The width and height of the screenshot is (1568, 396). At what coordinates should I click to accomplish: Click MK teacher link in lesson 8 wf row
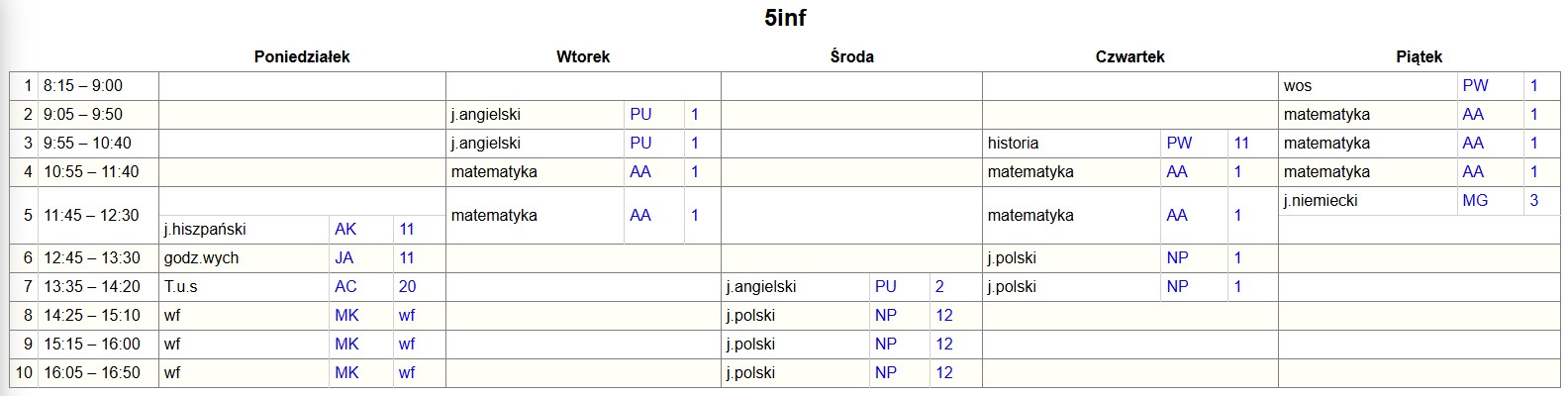[x=346, y=316]
